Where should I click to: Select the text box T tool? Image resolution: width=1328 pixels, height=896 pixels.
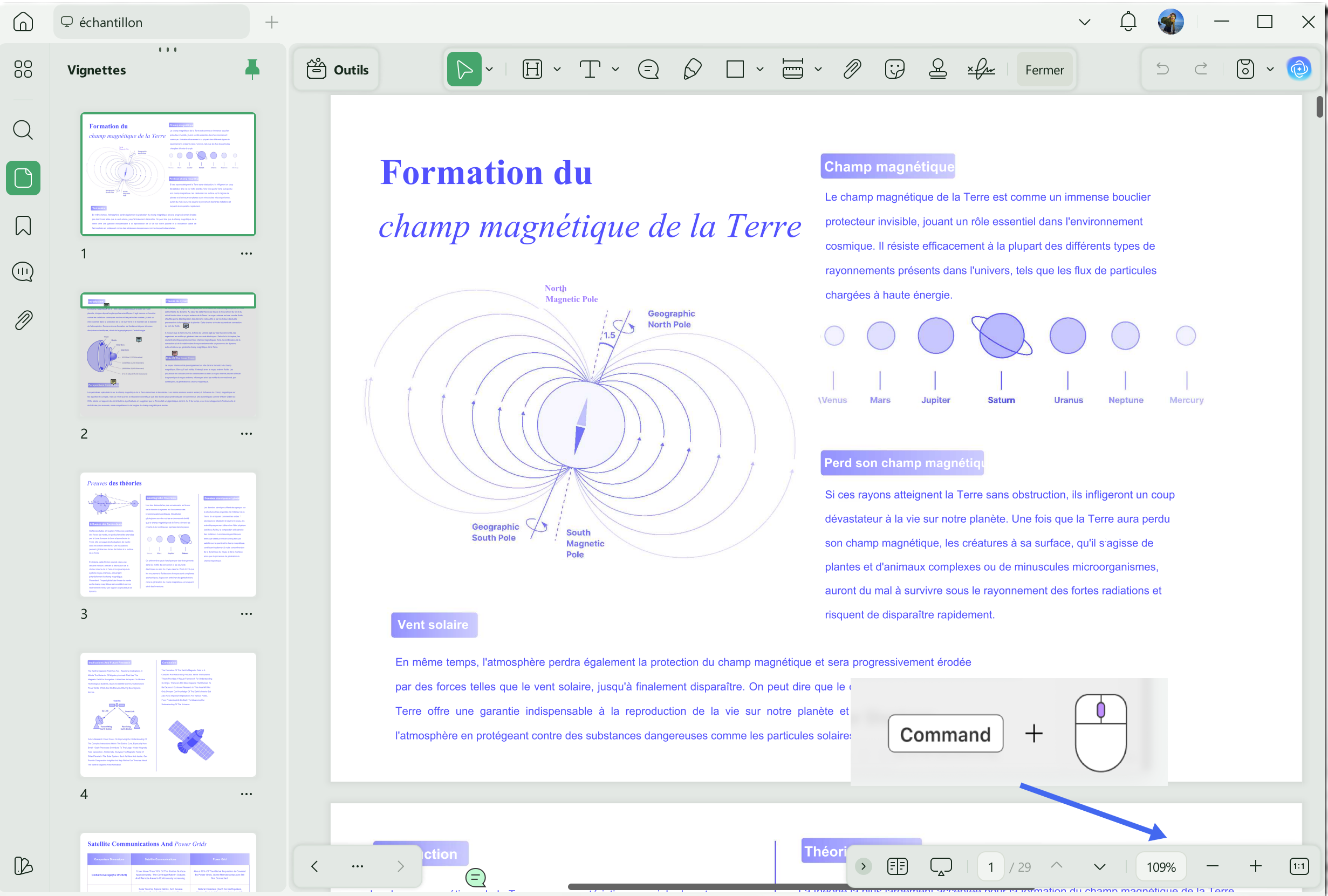pyautogui.click(x=590, y=70)
